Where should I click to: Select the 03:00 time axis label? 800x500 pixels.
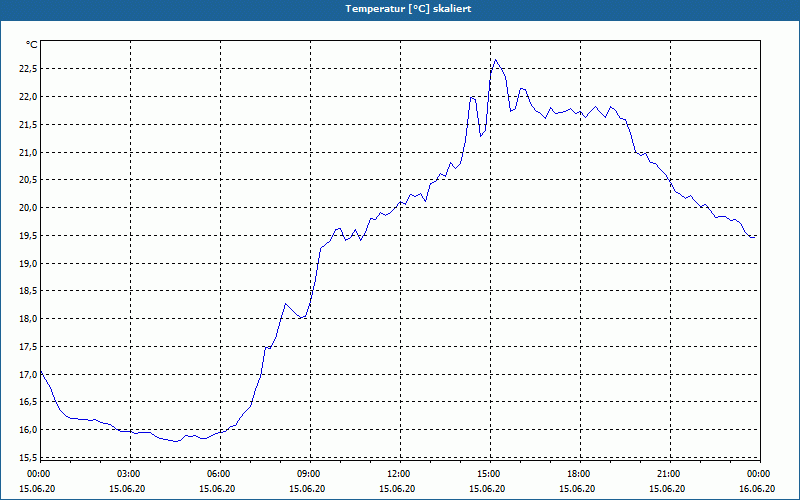[x=130, y=474]
